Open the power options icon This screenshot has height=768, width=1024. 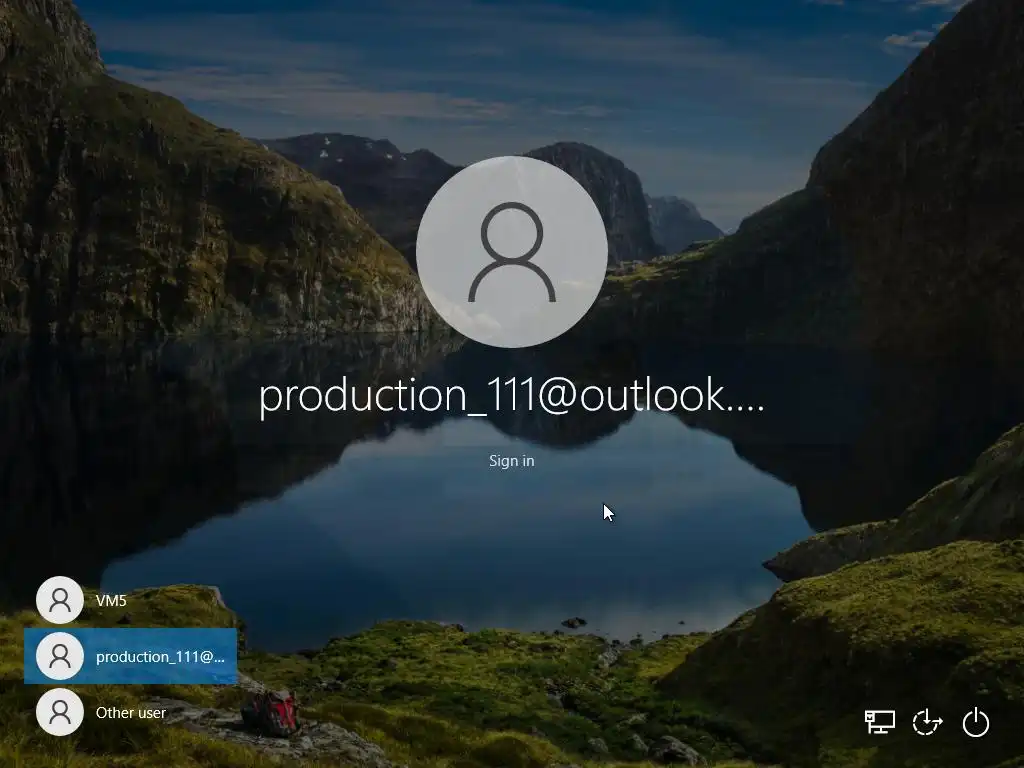coord(976,722)
